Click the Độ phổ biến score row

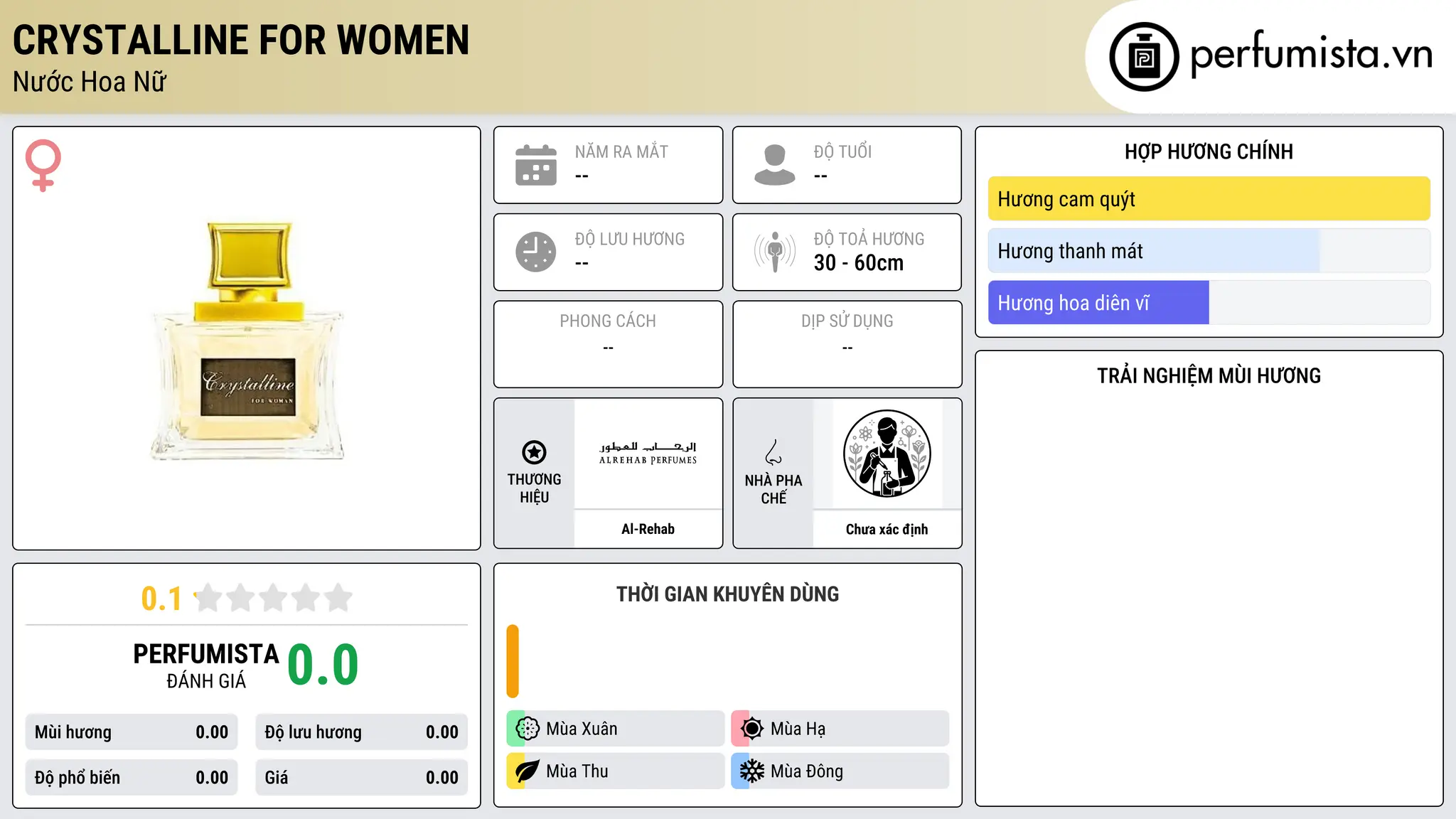(x=132, y=778)
